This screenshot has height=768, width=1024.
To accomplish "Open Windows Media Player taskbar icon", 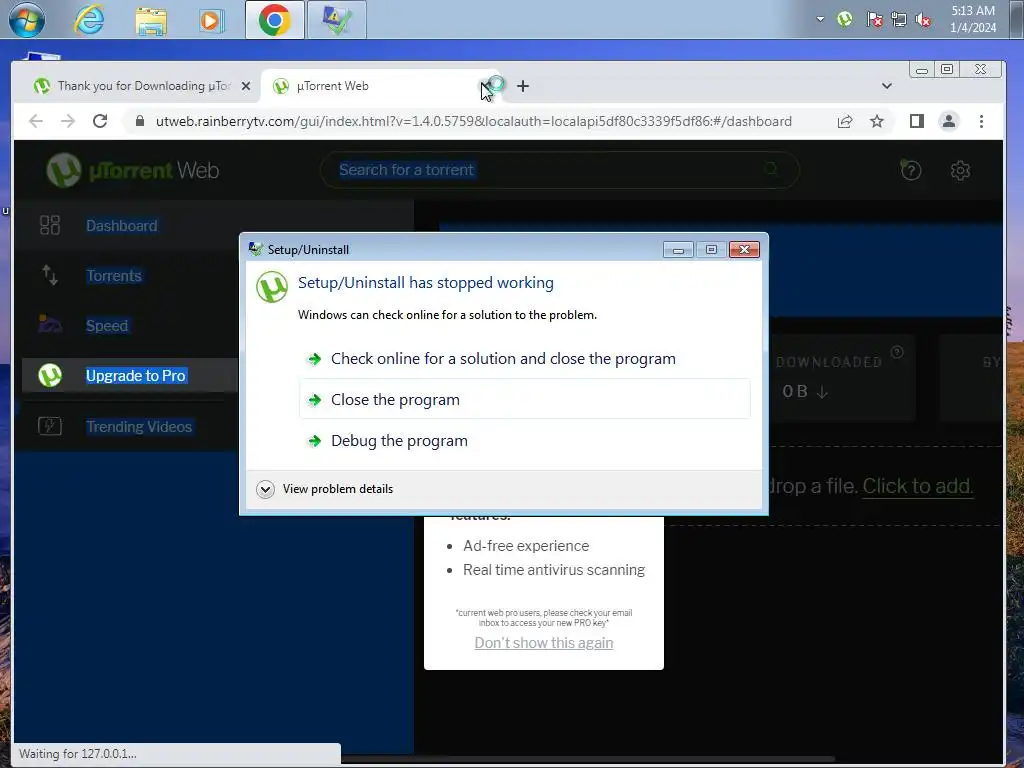I will click(x=210, y=20).
